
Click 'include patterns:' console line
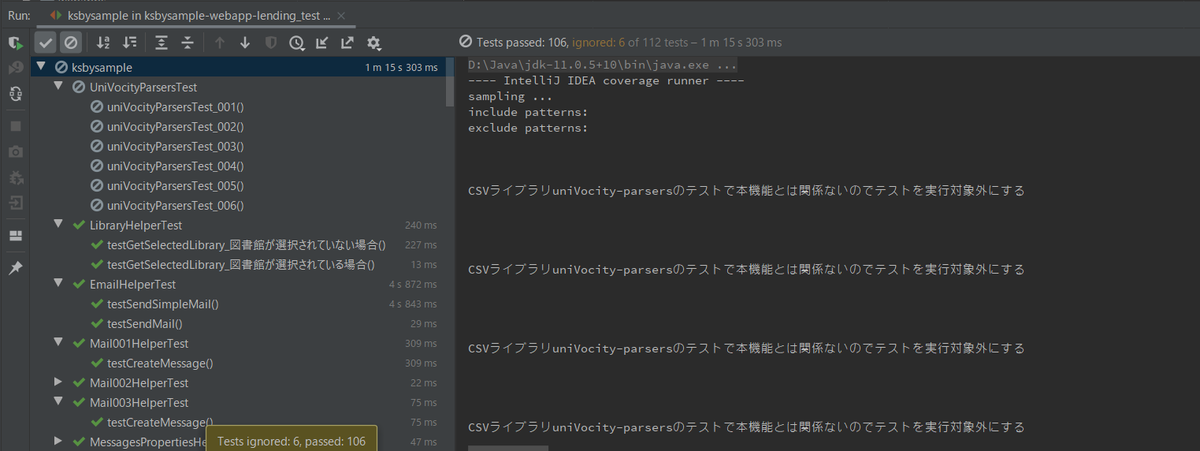point(527,113)
